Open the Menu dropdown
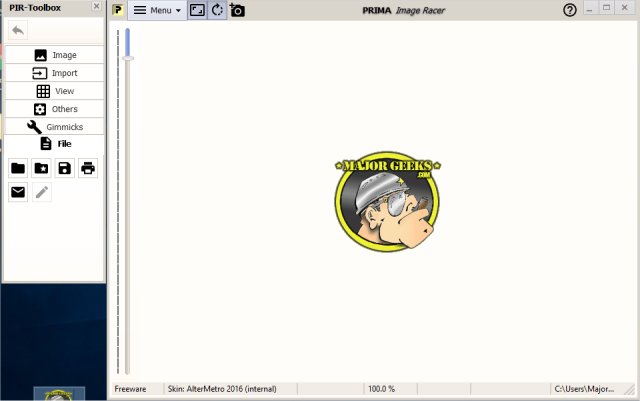The width and height of the screenshot is (640, 401). 157,10
